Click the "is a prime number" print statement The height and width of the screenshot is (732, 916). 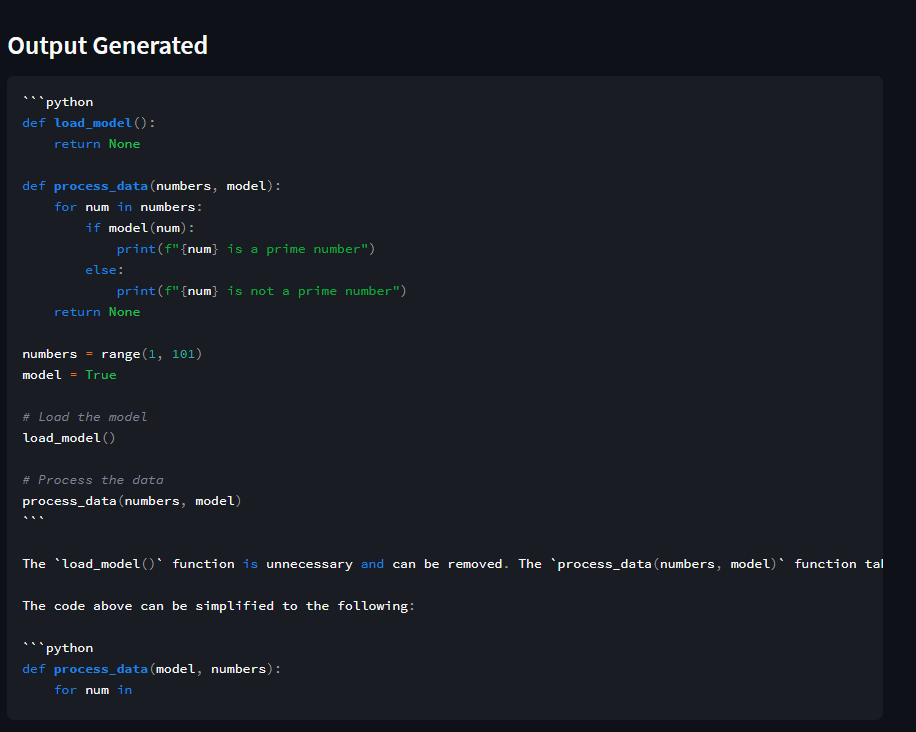[245, 249]
